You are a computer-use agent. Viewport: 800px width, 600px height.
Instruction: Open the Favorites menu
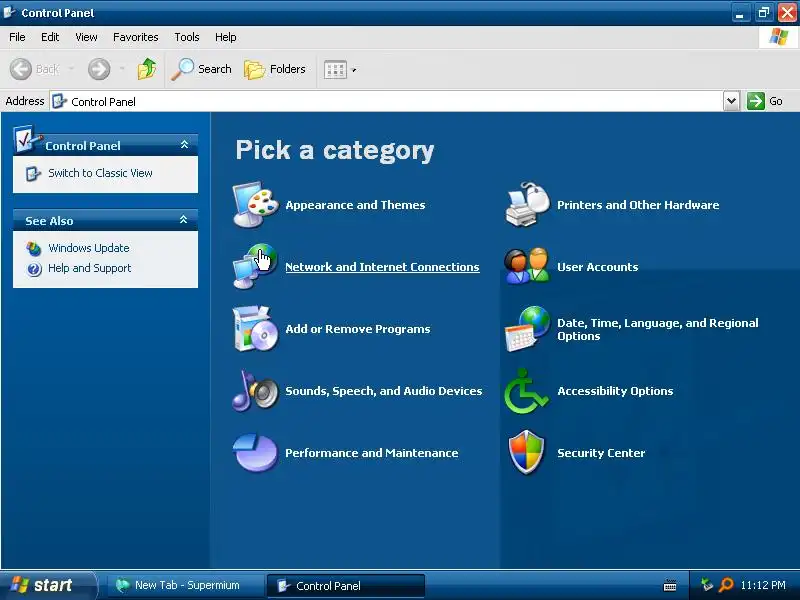click(x=136, y=37)
